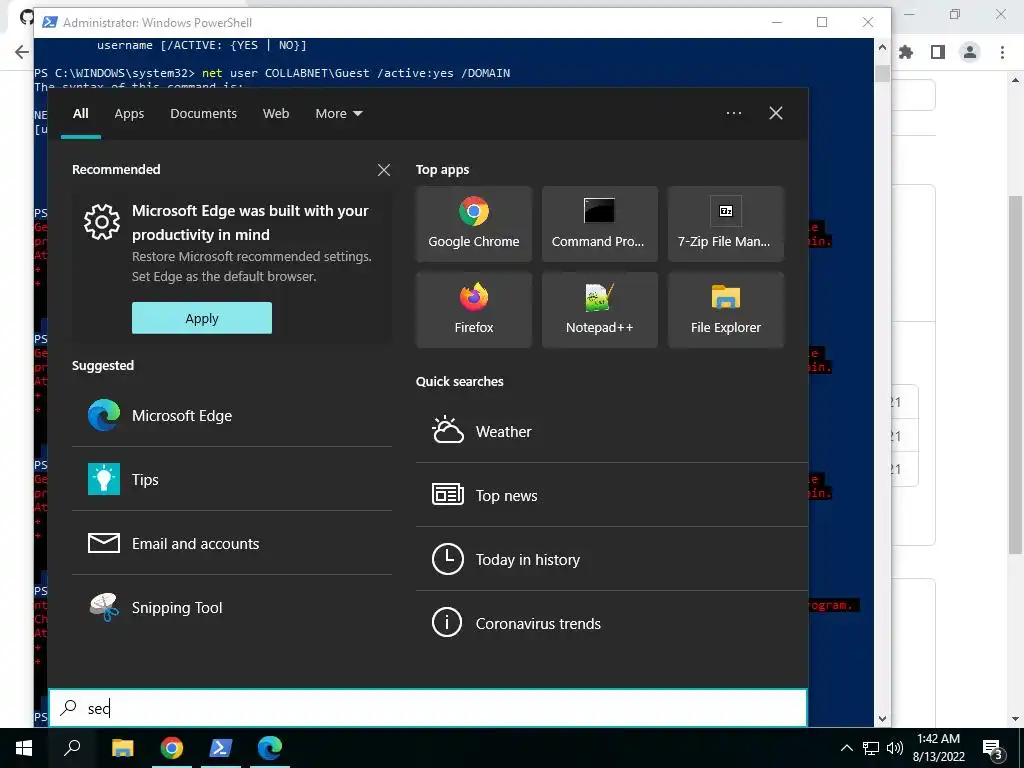Image resolution: width=1024 pixels, height=768 pixels.
Task: Open Chrome three-dot menu
Action: [x=1002, y=52]
